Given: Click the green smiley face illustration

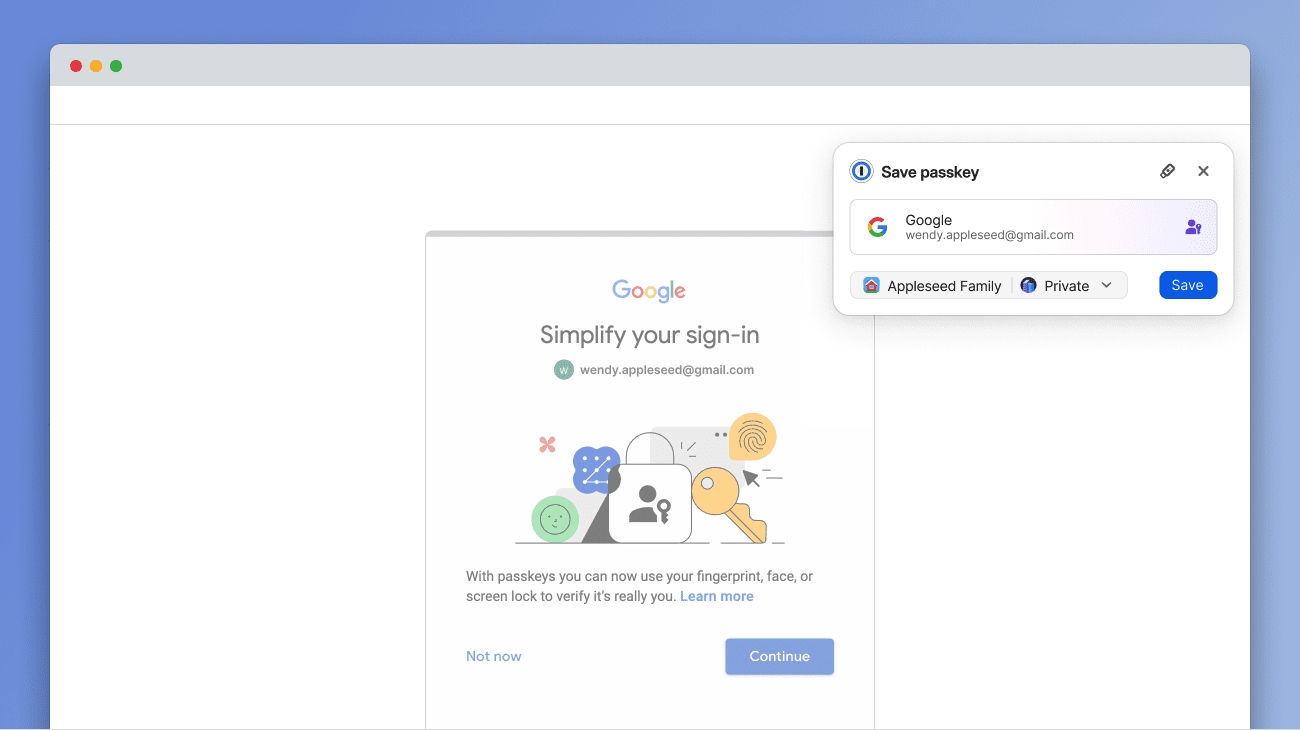Looking at the screenshot, I should [x=554, y=519].
